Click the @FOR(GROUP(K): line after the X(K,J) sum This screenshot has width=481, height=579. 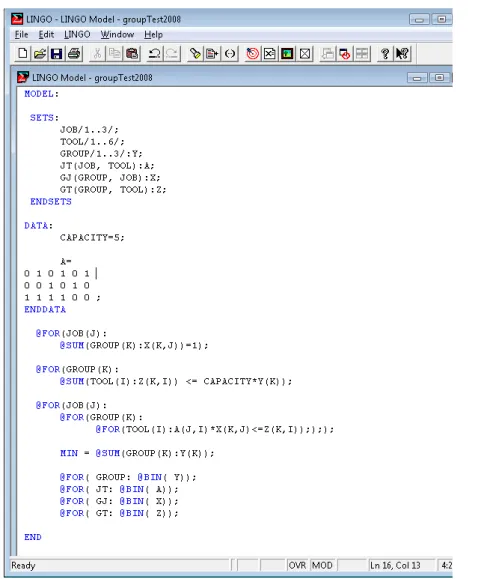(77, 369)
